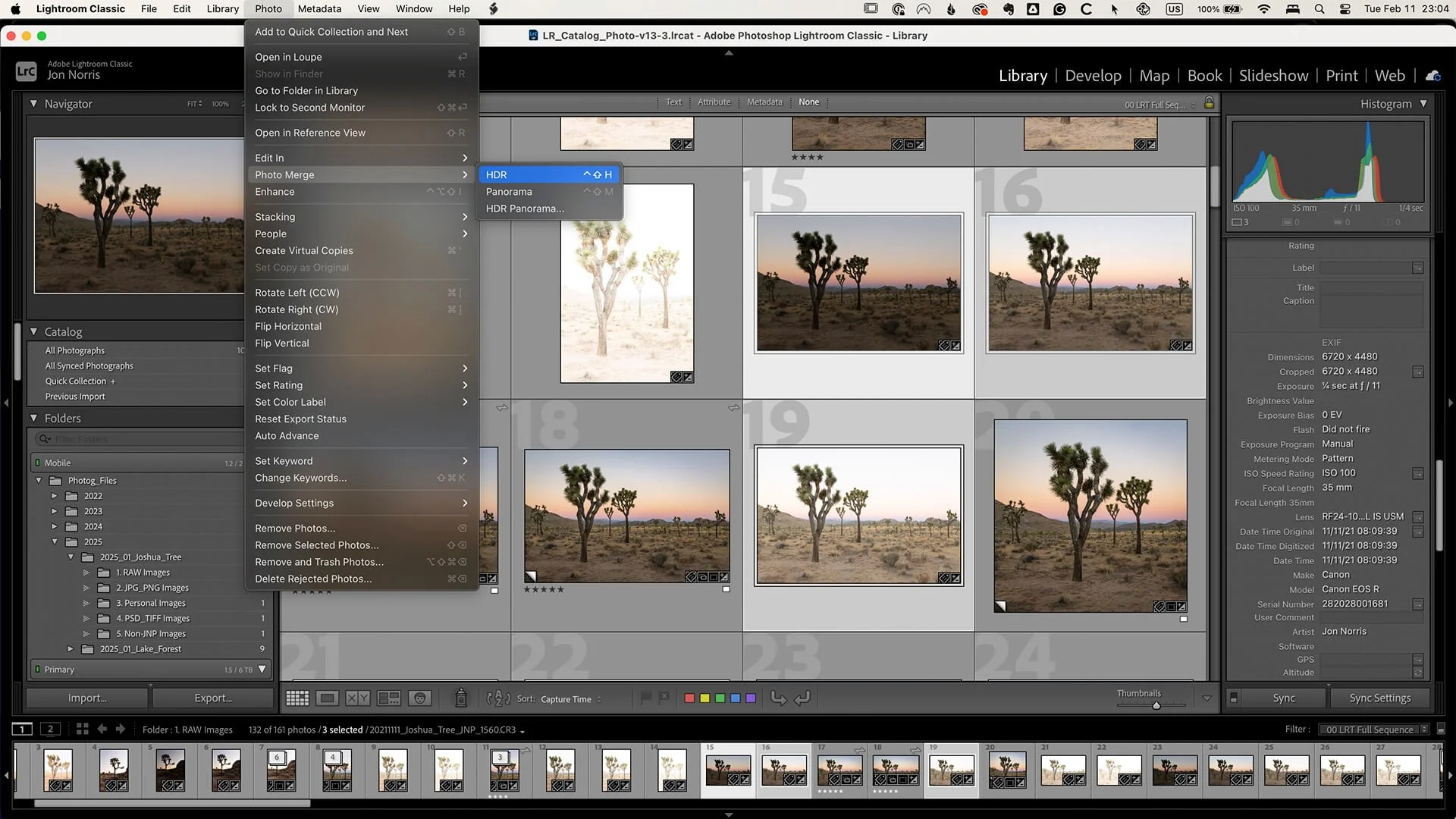Viewport: 1456px width, 819px height.
Task: Expand the 2024 folder
Action: 55,526
